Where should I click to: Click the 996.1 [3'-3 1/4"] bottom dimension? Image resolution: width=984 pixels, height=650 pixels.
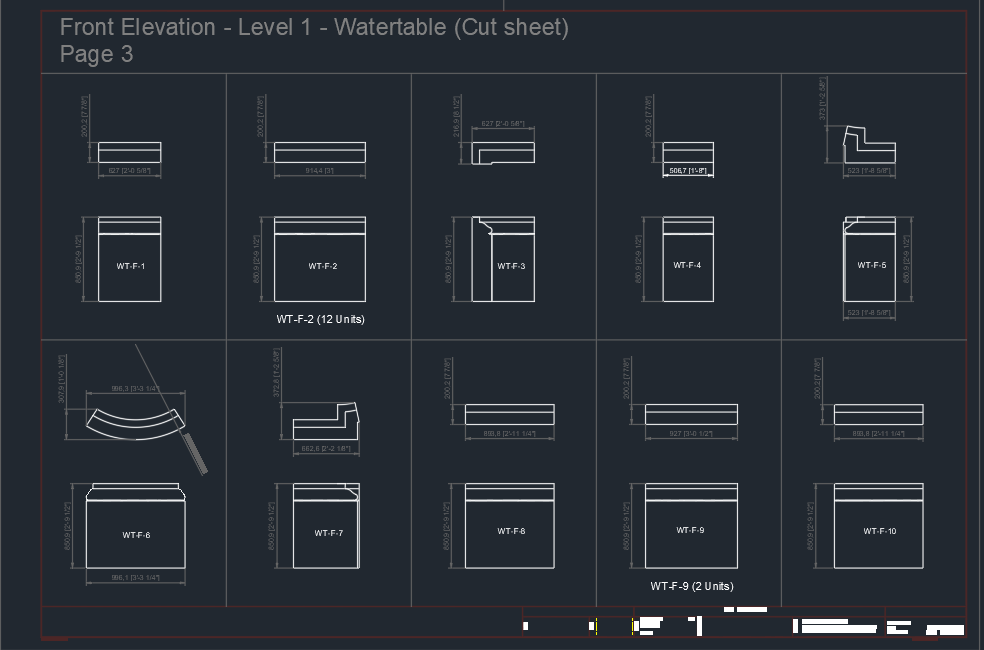click(136, 578)
